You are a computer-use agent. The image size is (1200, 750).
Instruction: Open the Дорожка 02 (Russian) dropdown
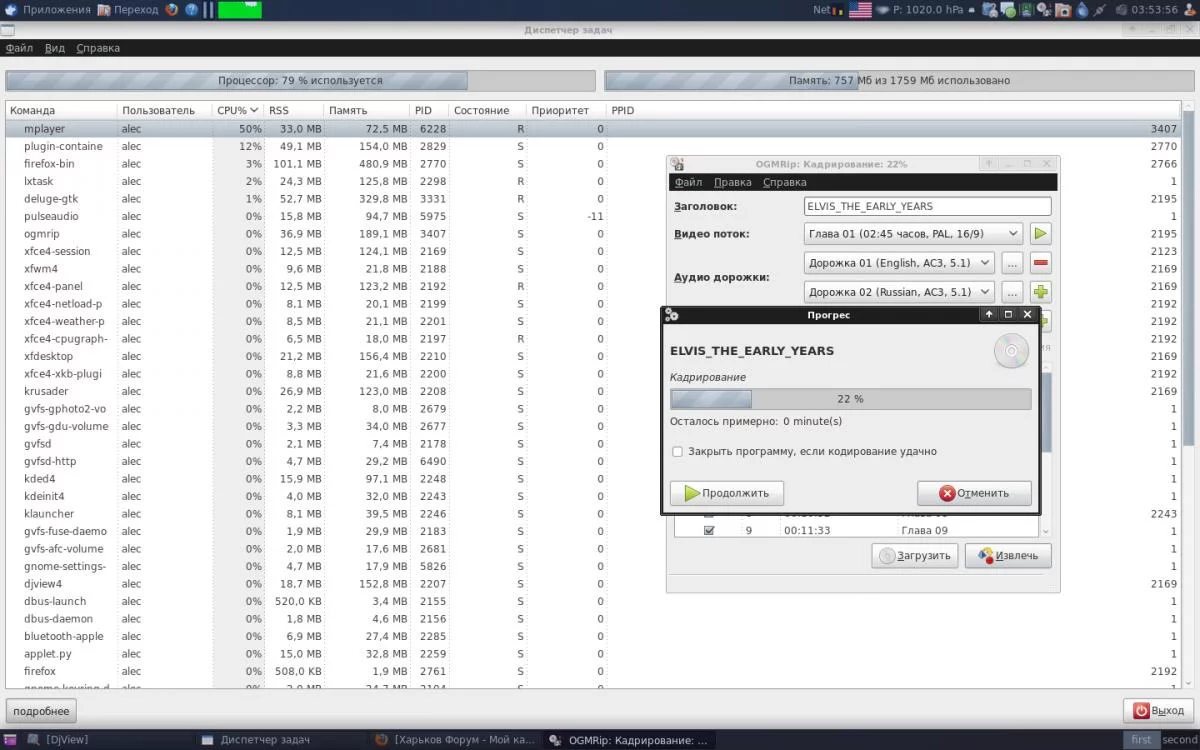click(899, 292)
